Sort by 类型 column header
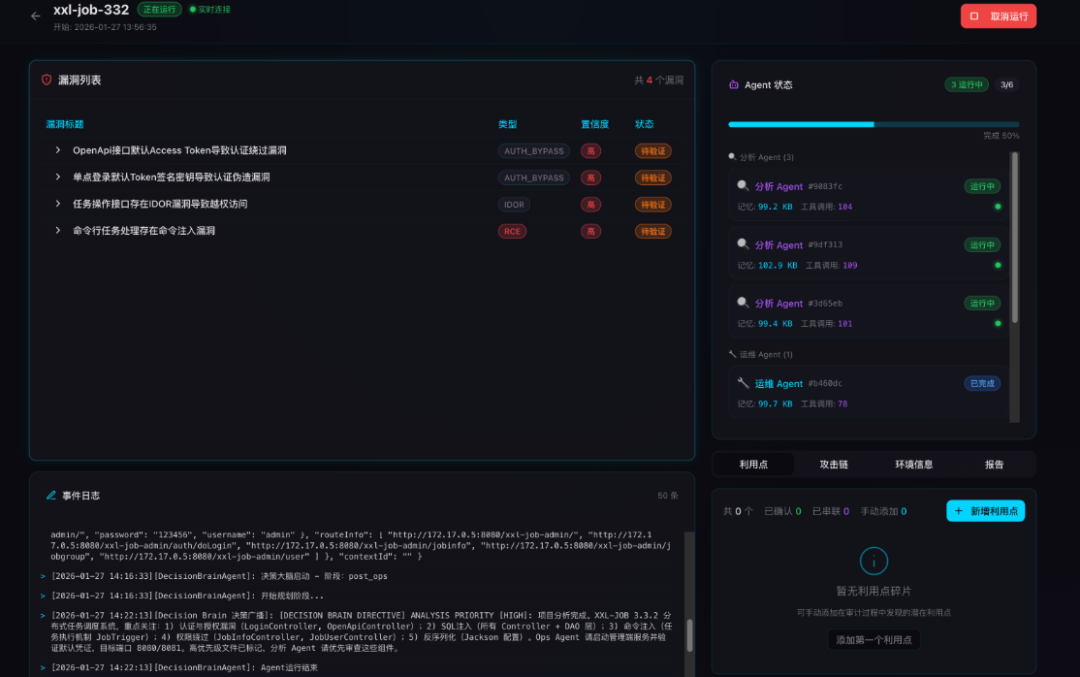This screenshot has height=677, width=1080. click(508, 124)
